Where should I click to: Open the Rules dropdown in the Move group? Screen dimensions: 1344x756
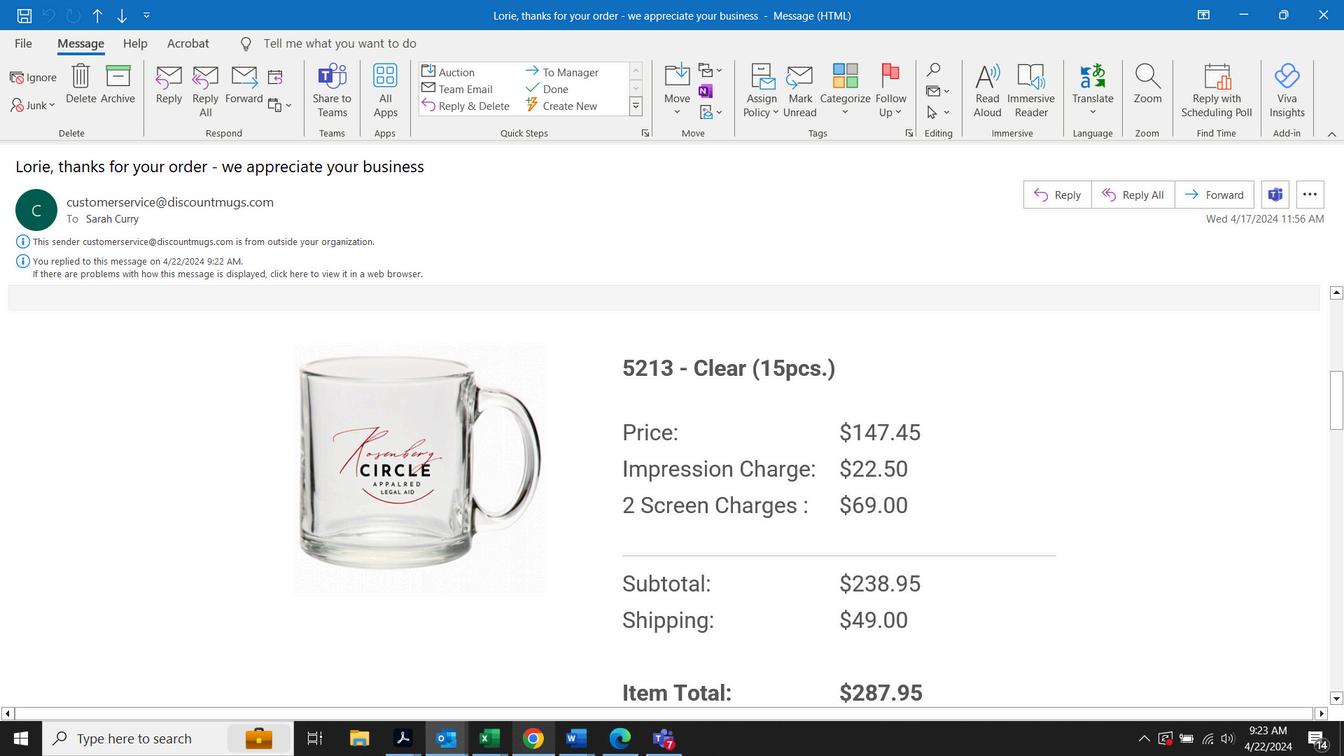point(711,112)
